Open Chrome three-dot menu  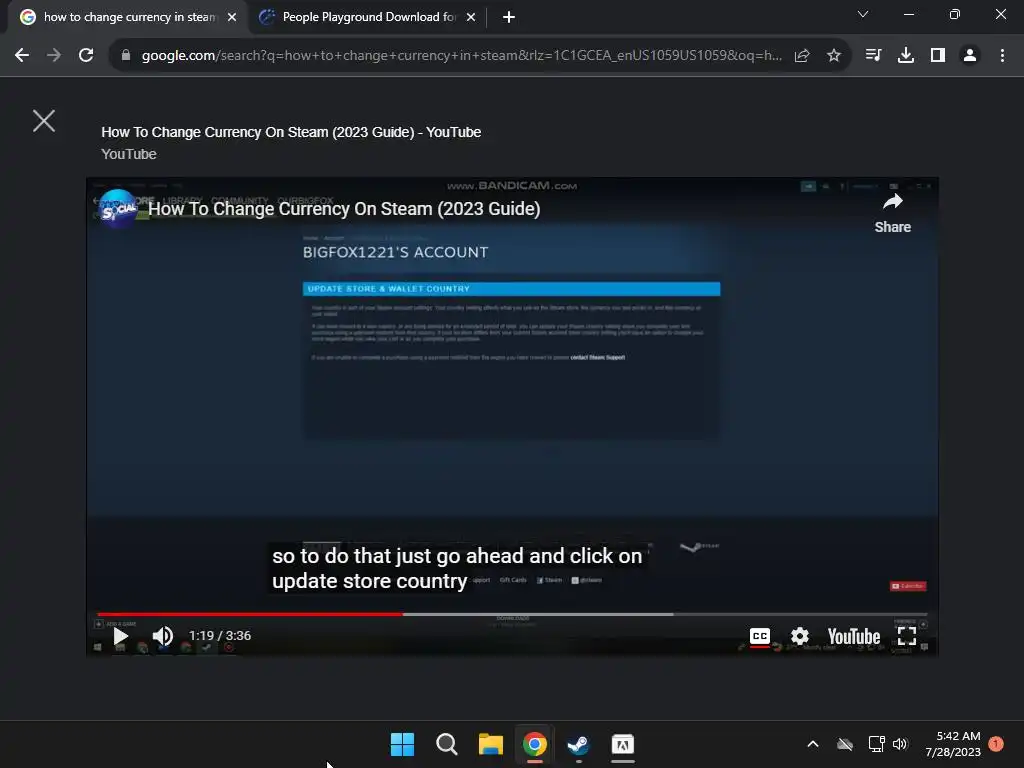tap(1002, 56)
